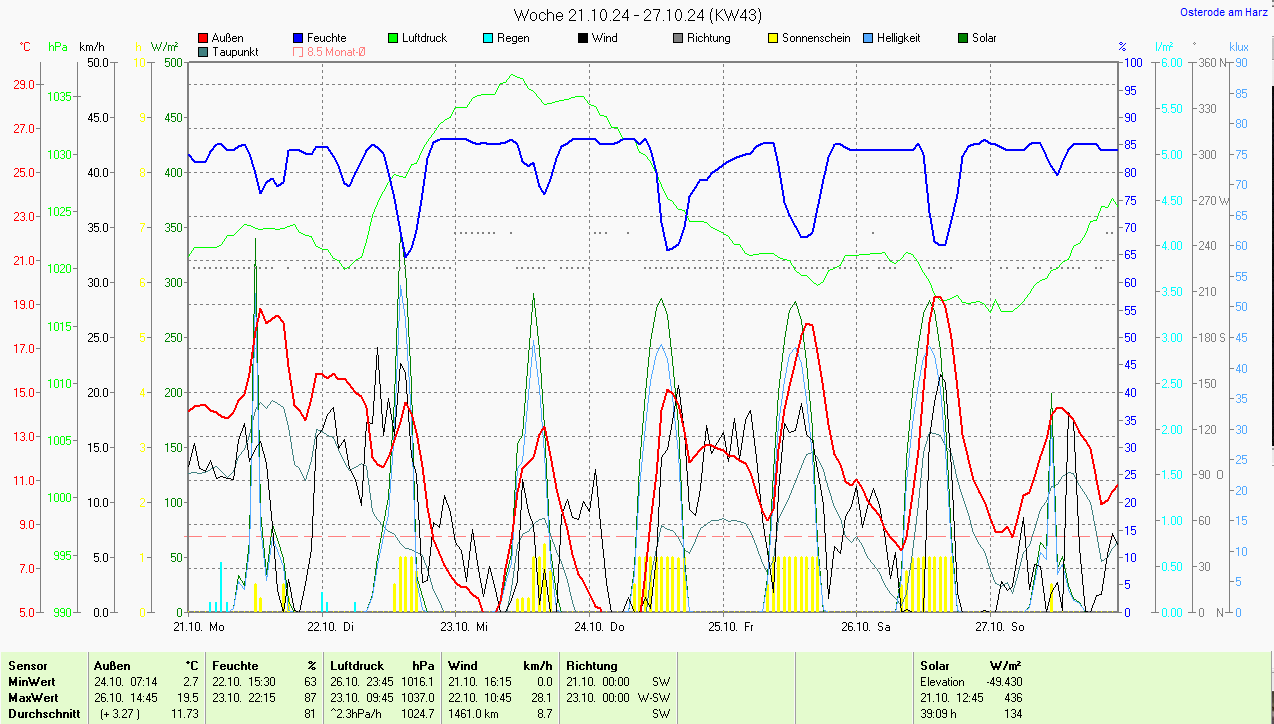Click the Helligkeit legend swatch
Viewport: 1274px width, 724px height.
point(868,38)
